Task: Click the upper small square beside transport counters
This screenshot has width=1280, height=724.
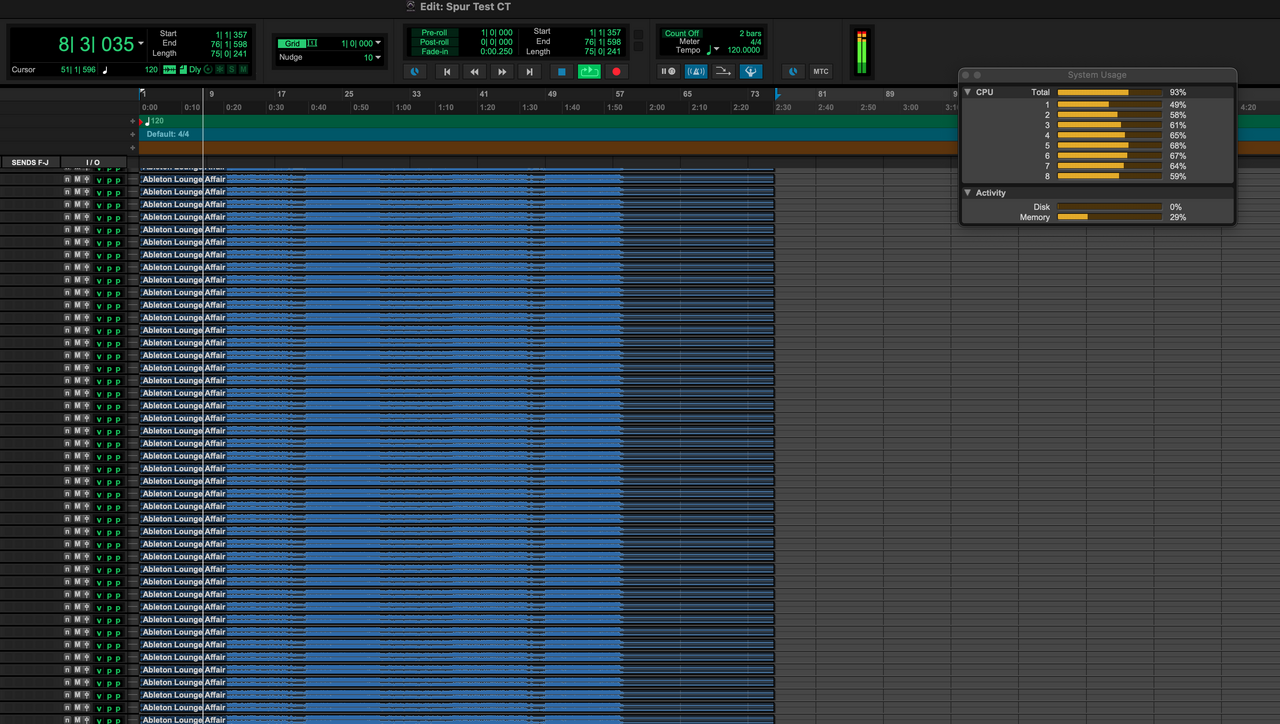Action: [x=638, y=34]
